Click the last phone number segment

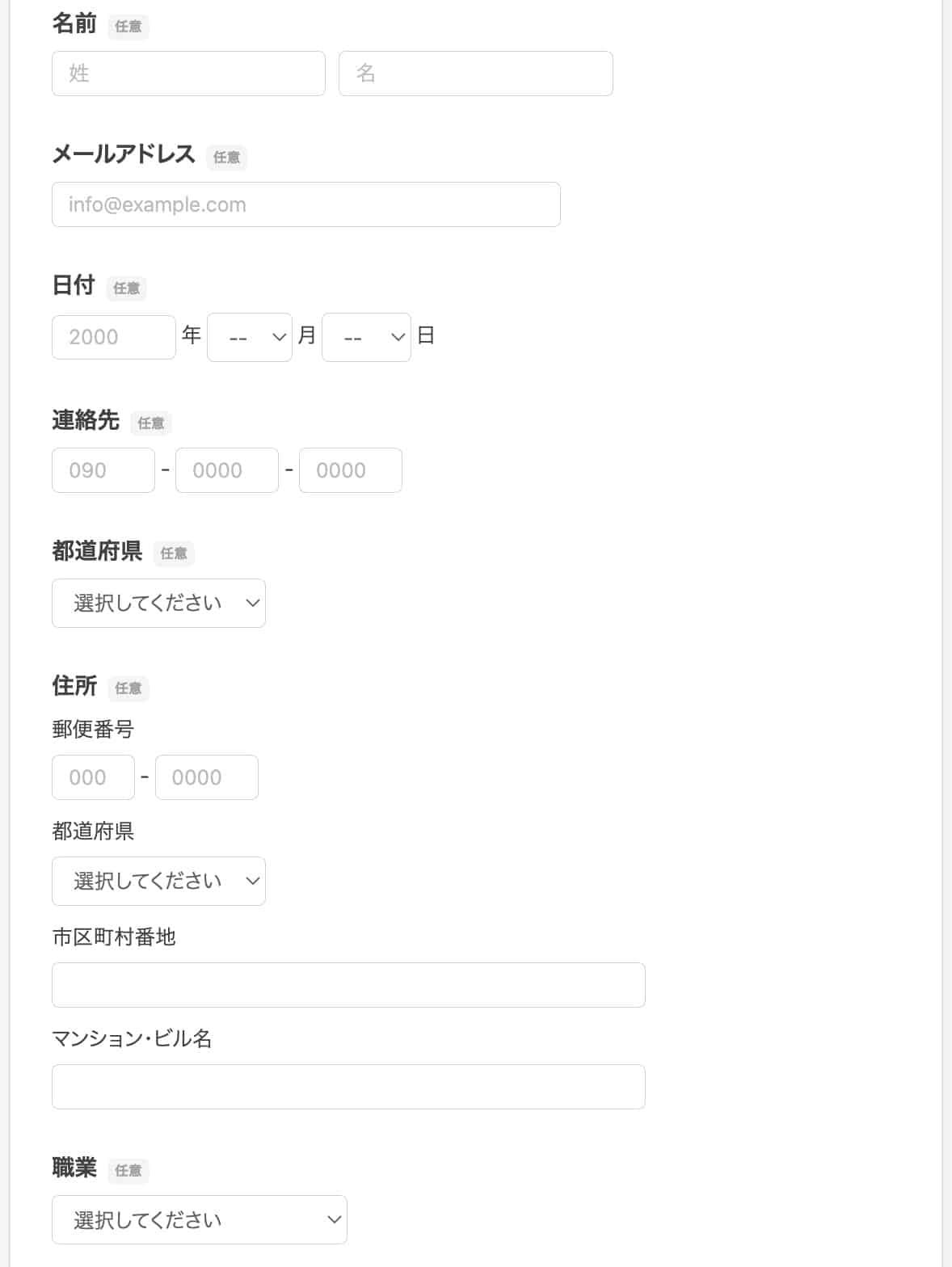coord(350,469)
